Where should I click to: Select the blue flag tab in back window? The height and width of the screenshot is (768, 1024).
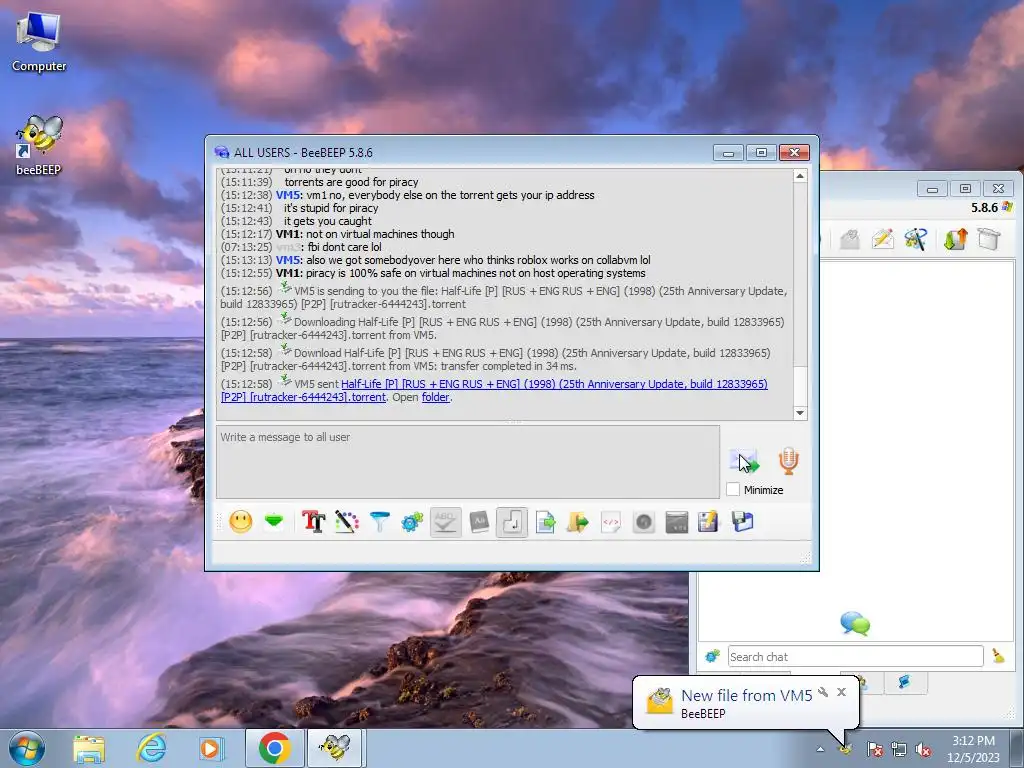[x=905, y=682]
